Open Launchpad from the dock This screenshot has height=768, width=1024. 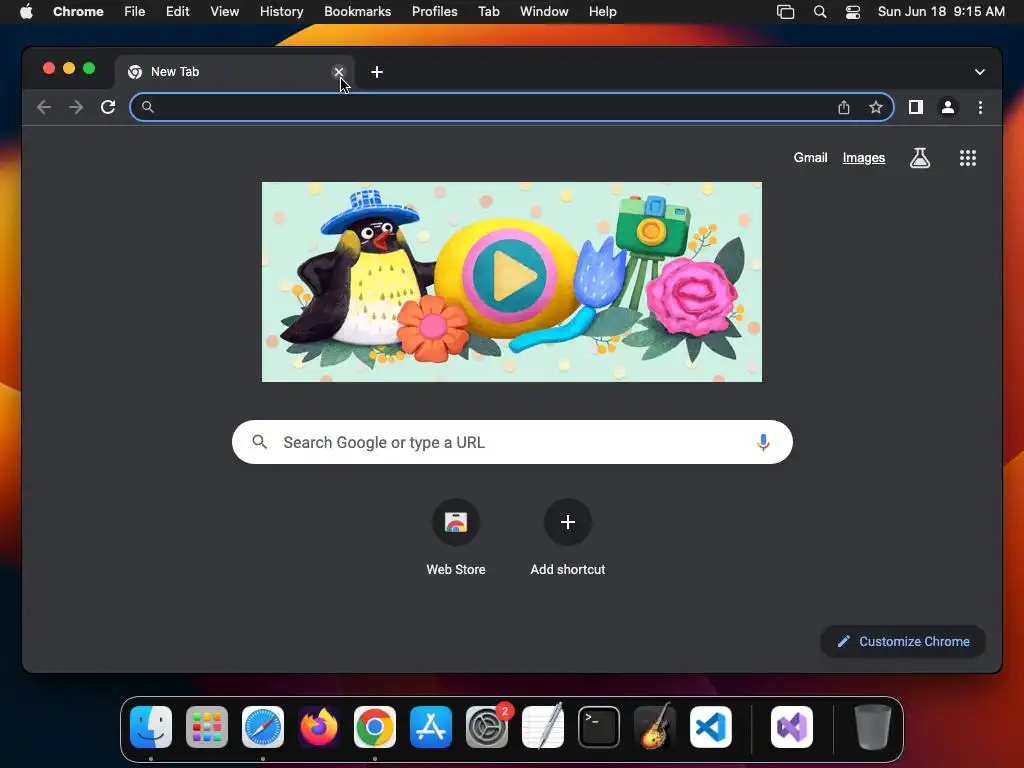[207, 727]
